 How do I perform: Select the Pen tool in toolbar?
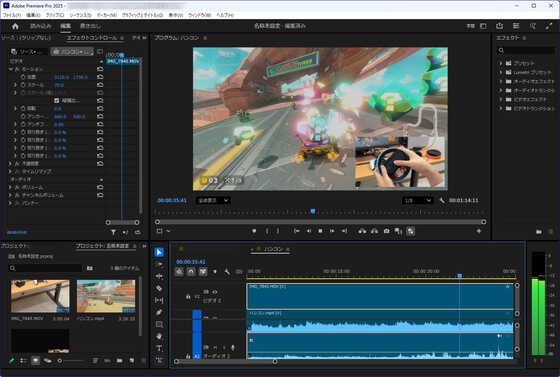click(159, 312)
